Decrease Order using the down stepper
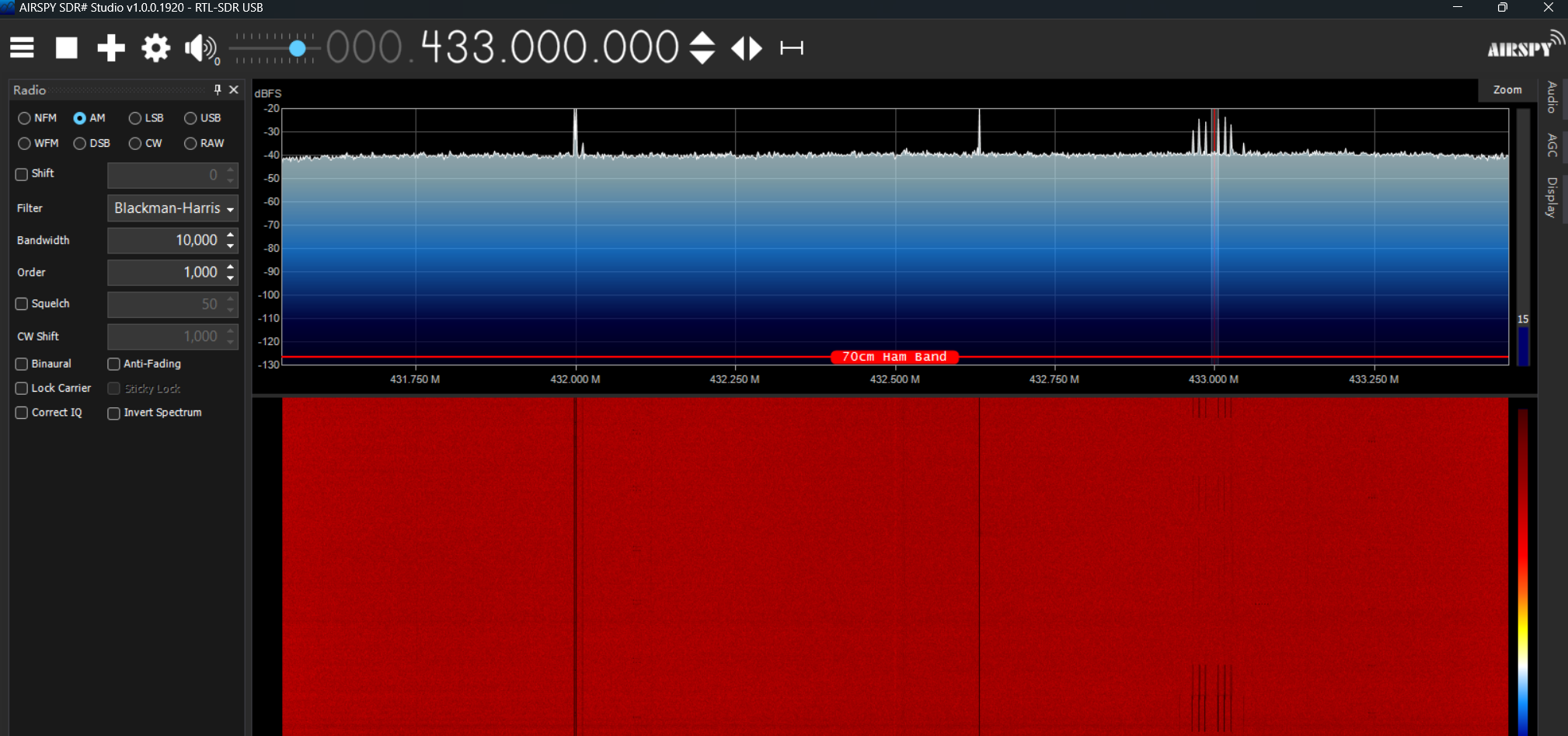 [230, 277]
